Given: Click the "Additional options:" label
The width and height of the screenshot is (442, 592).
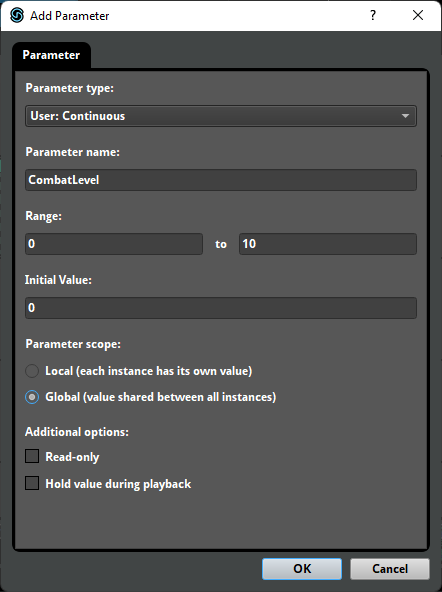Looking at the screenshot, I should click(77, 432).
